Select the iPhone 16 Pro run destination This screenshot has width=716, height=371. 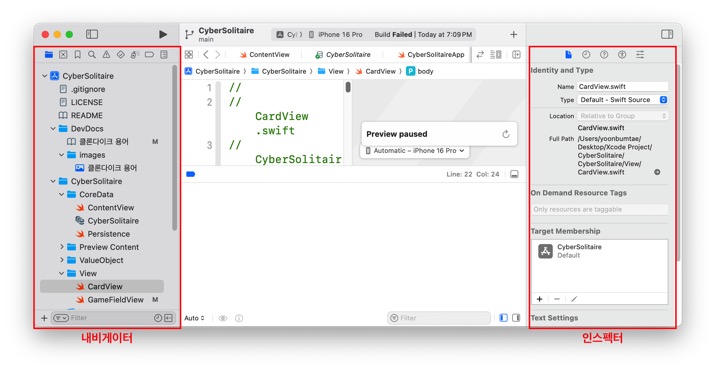335,34
